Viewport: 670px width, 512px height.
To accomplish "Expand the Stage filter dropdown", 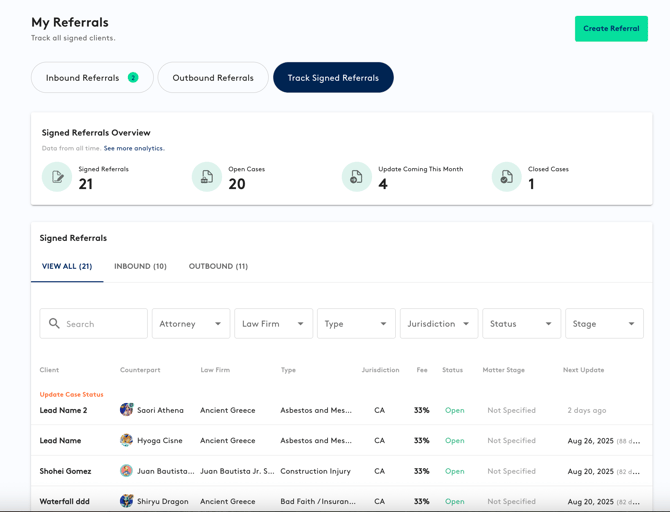I will (604, 324).
